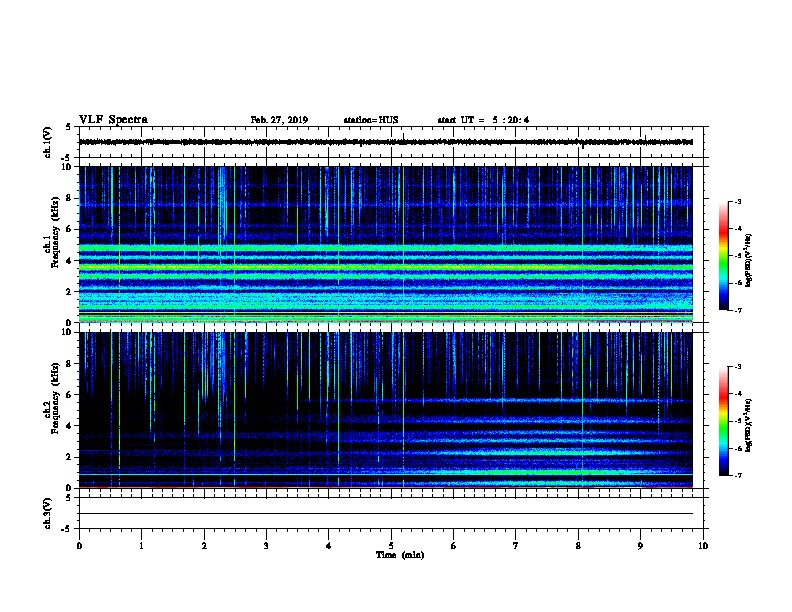Click tick label "5" on the time axis
The image size is (792, 612).
(391, 546)
